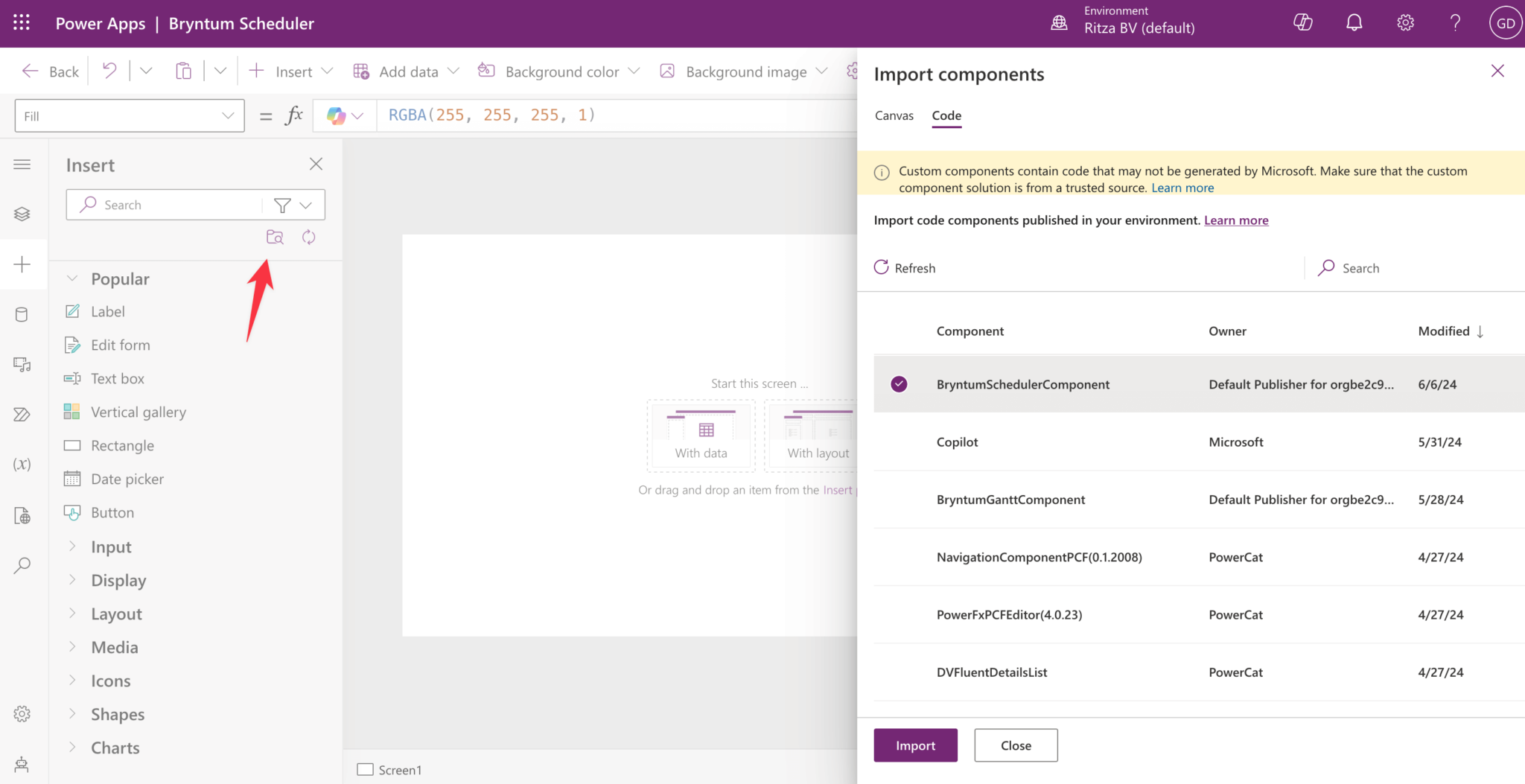The image size is (1525, 784).
Task: Expand the Insert toolbar dropdown
Action: click(327, 71)
